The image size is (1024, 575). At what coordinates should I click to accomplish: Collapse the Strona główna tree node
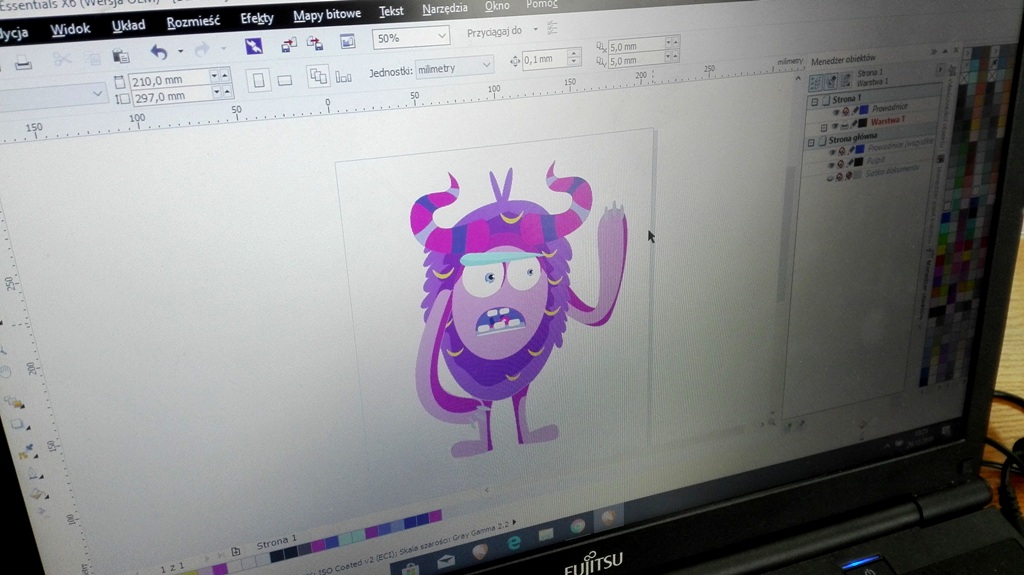click(811, 142)
